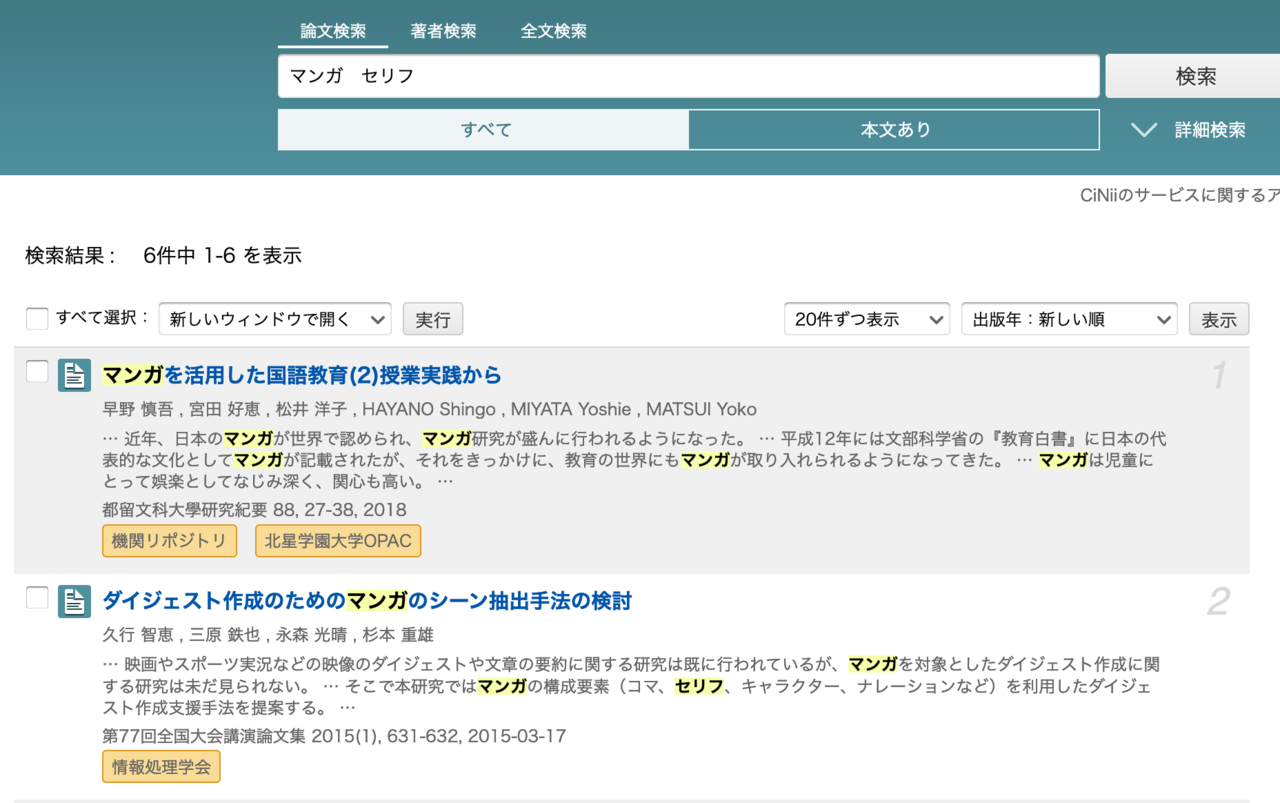Click author 永森 光晴
The image size is (1280, 803).
312,635
